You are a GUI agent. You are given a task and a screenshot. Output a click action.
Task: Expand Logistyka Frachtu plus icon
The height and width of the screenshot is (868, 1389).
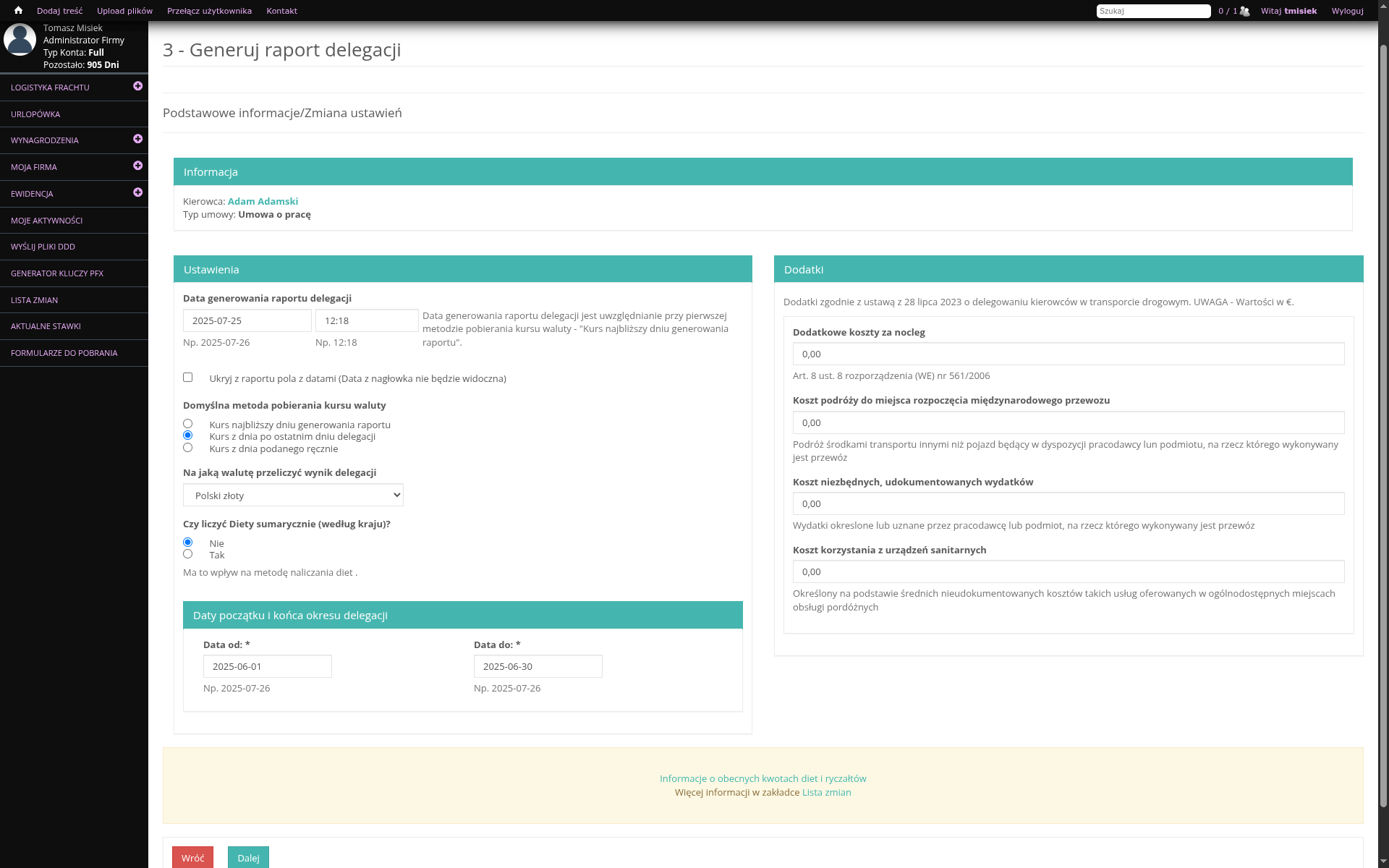point(137,86)
